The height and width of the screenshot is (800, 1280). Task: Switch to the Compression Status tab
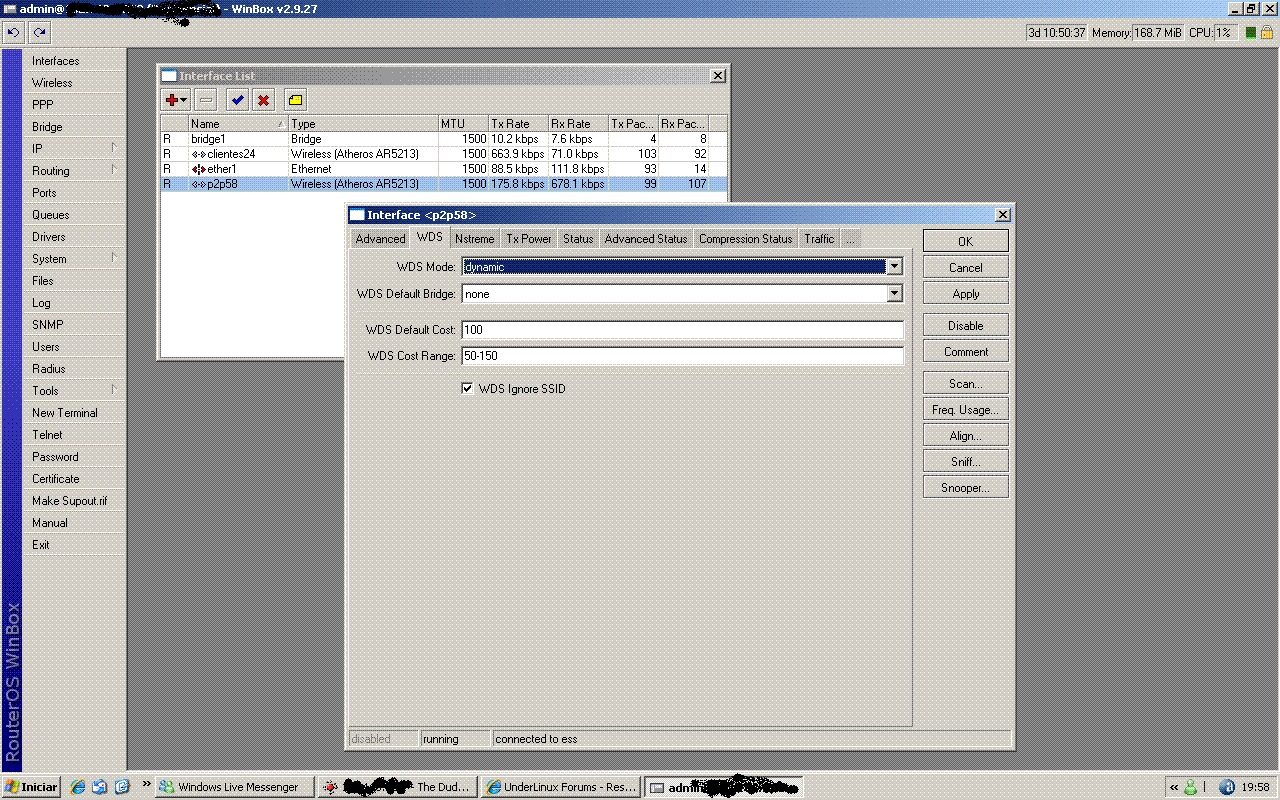tap(745, 239)
